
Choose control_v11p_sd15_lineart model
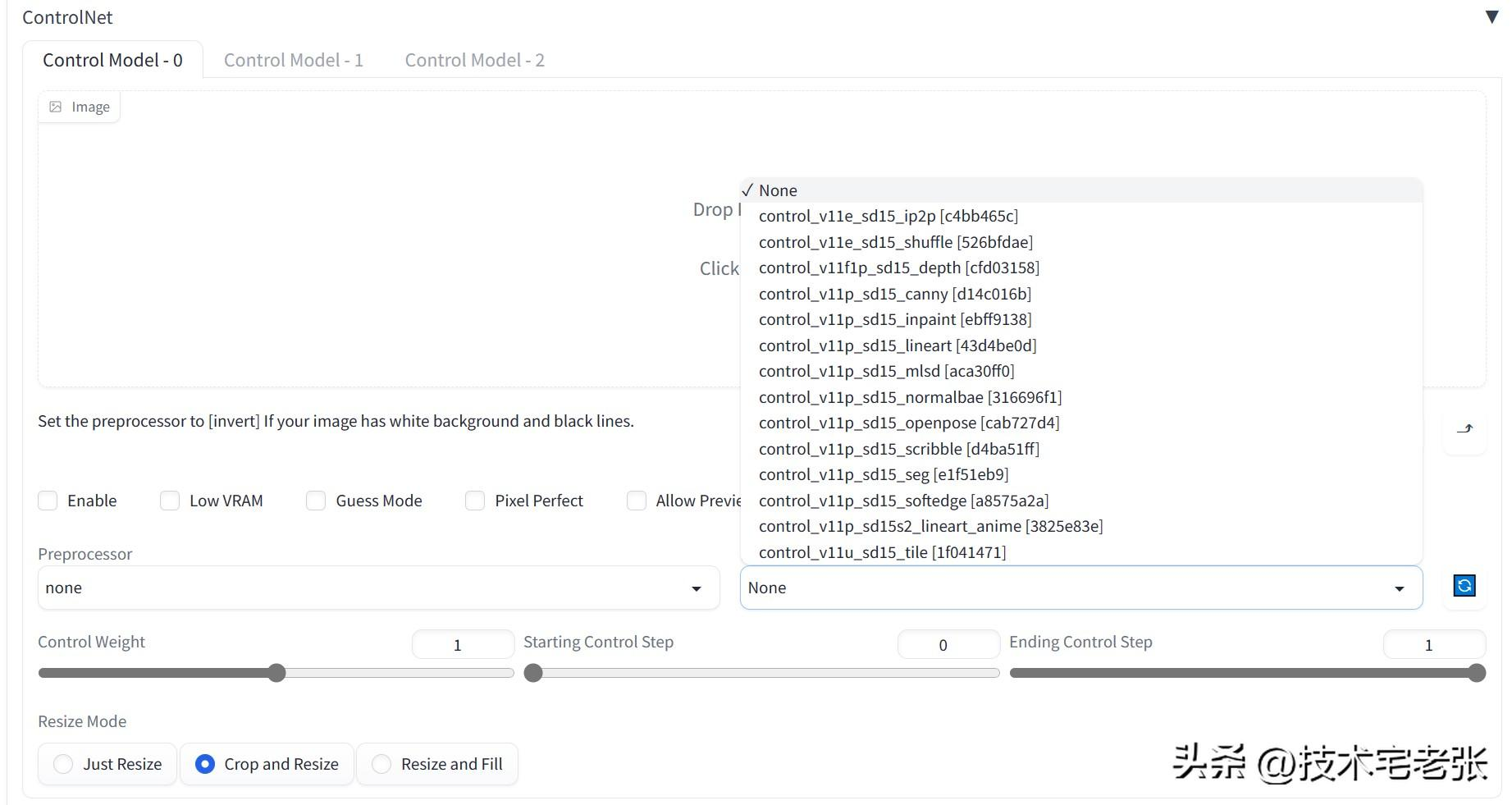(x=1080, y=345)
